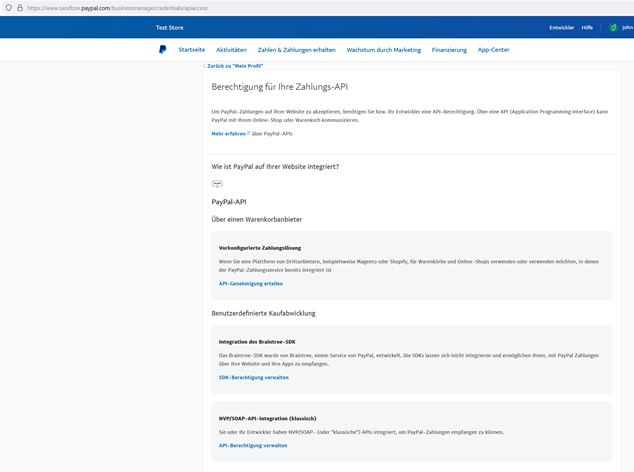Click the Mehr erfahren link
634x472 pixels.
228,133
